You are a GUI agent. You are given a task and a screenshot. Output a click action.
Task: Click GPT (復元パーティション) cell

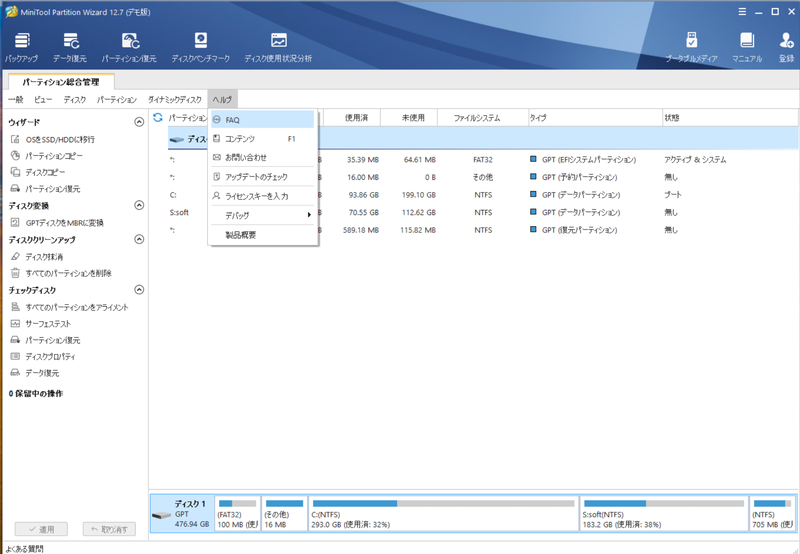(x=580, y=230)
